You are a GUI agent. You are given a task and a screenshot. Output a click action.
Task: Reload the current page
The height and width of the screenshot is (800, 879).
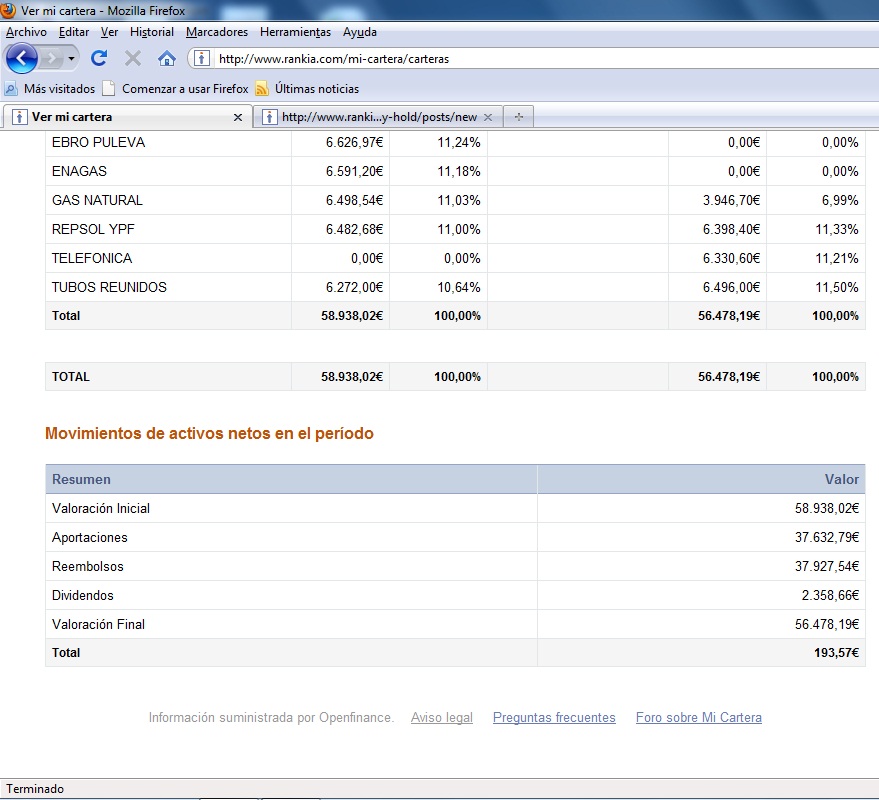coord(99,58)
